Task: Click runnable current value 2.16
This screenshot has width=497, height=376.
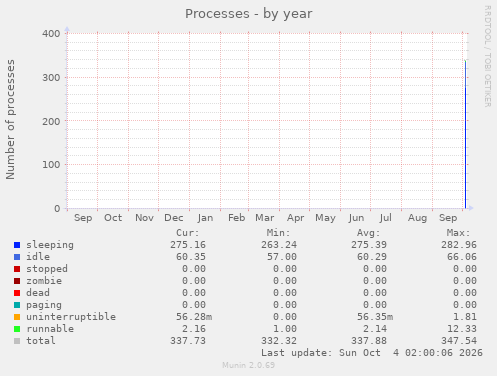Action: pos(194,329)
